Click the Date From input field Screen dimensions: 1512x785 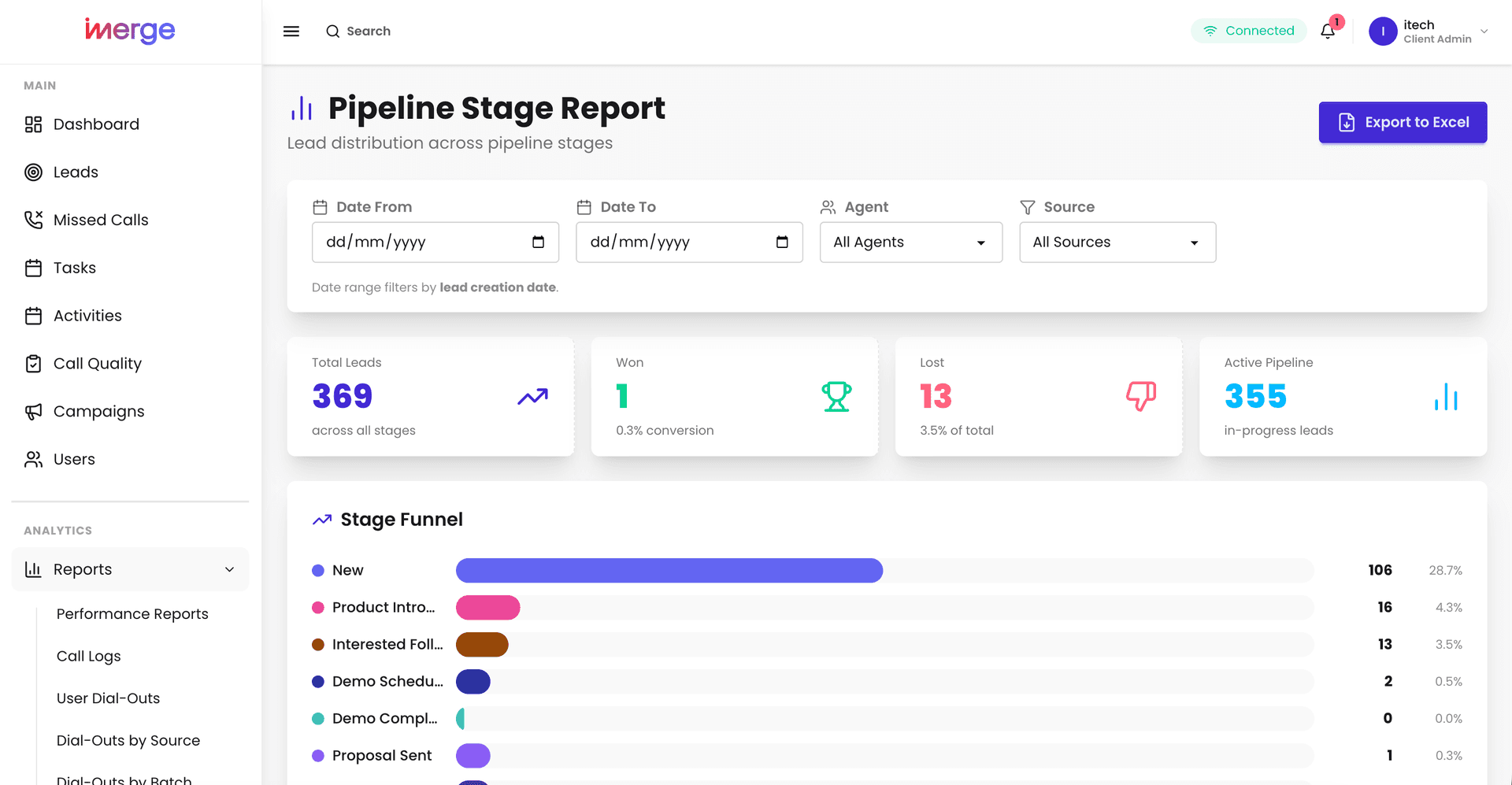435,243
